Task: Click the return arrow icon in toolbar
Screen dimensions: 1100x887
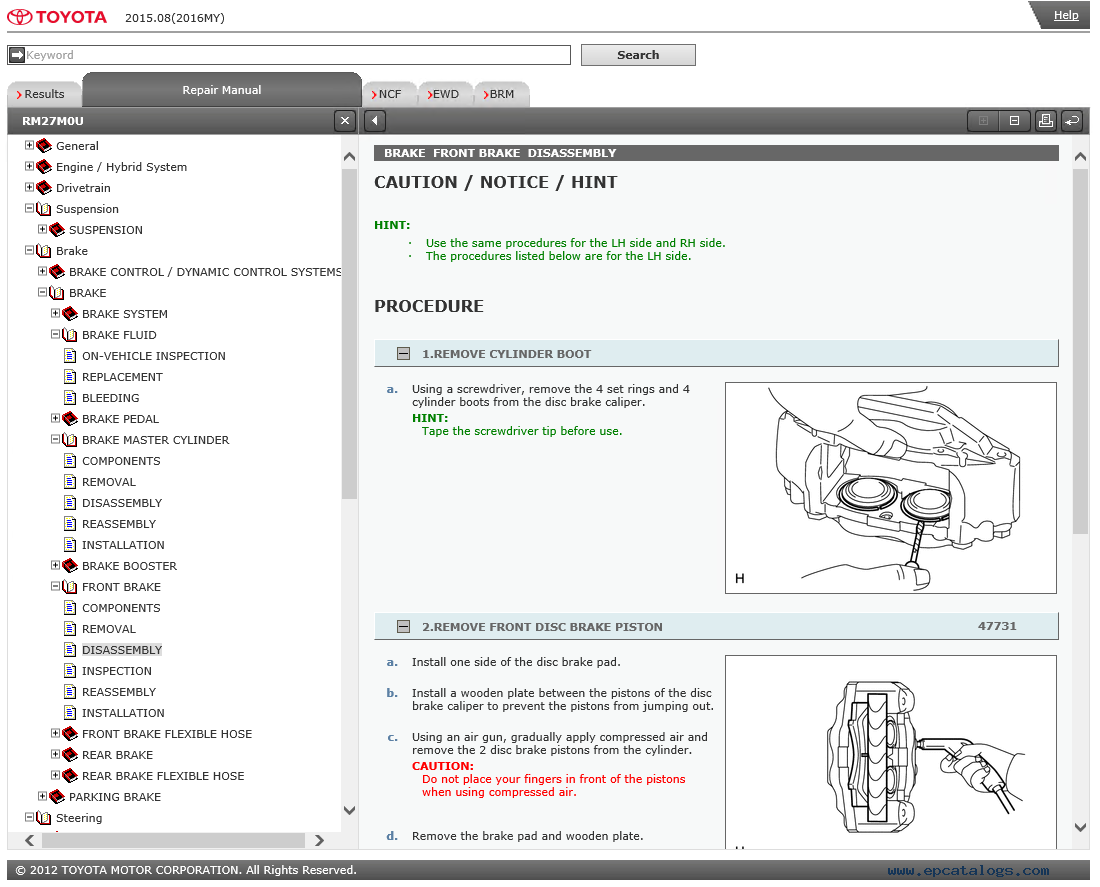Action: pyautogui.click(x=1073, y=121)
